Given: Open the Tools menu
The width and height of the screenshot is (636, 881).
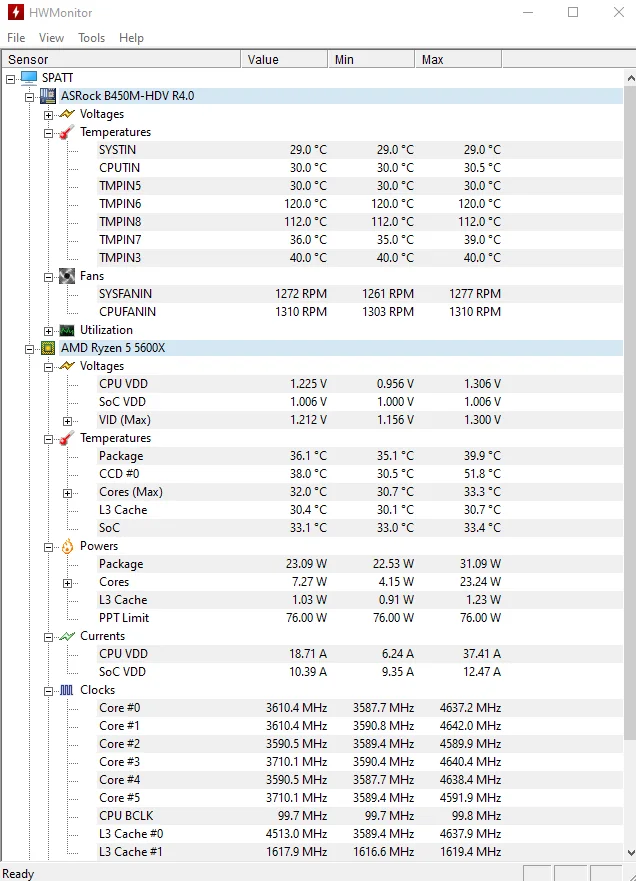Looking at the screenshot, I should [91, 38].
